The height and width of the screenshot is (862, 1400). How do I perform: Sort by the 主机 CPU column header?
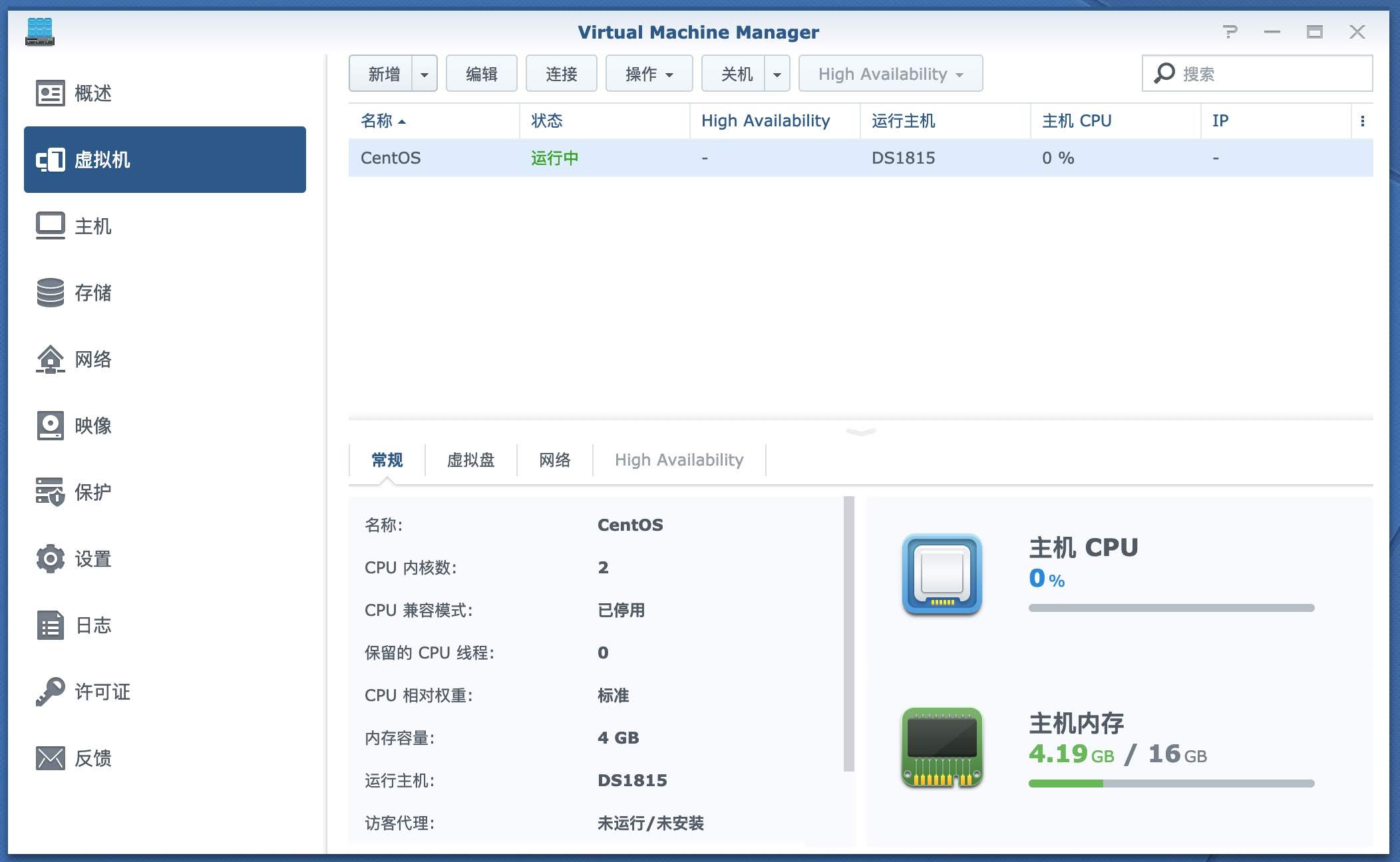coord(1115,120)
